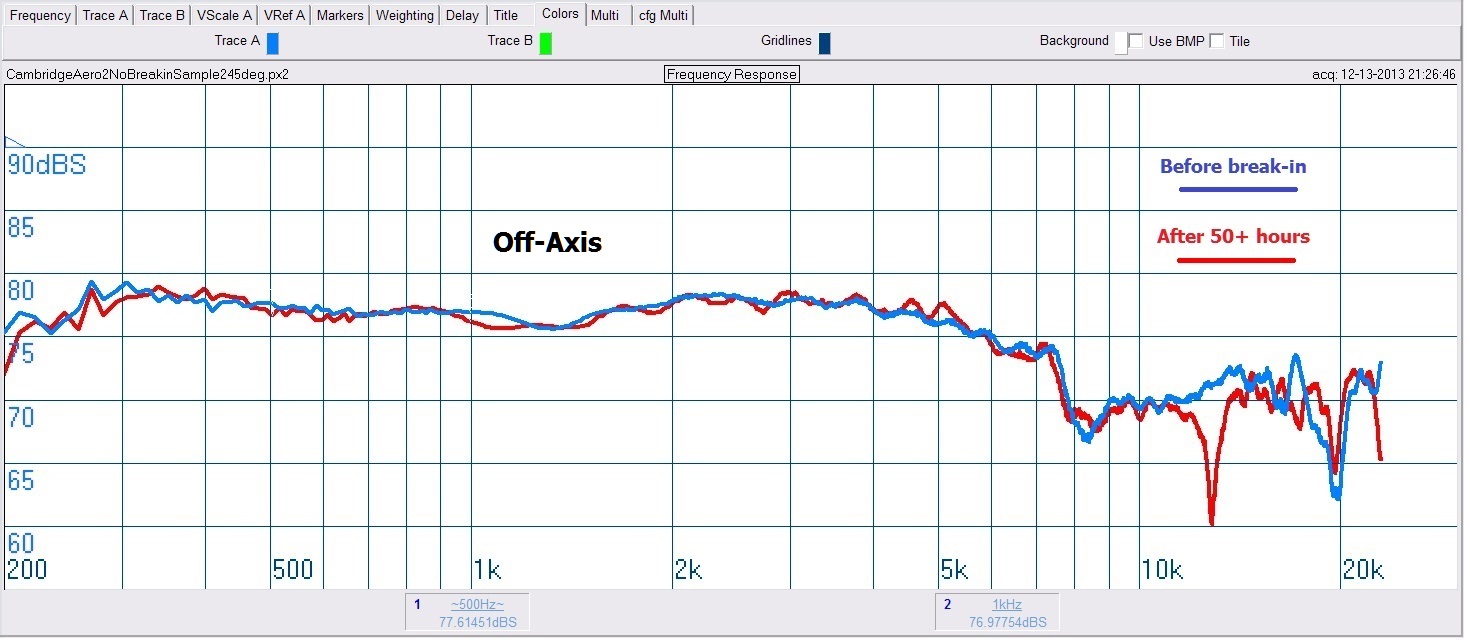Image resolution: width=1470 pixels, height=642 pixels.
Task: Pick the Trace A blue color swatch
Action: [x=272, y=42]
